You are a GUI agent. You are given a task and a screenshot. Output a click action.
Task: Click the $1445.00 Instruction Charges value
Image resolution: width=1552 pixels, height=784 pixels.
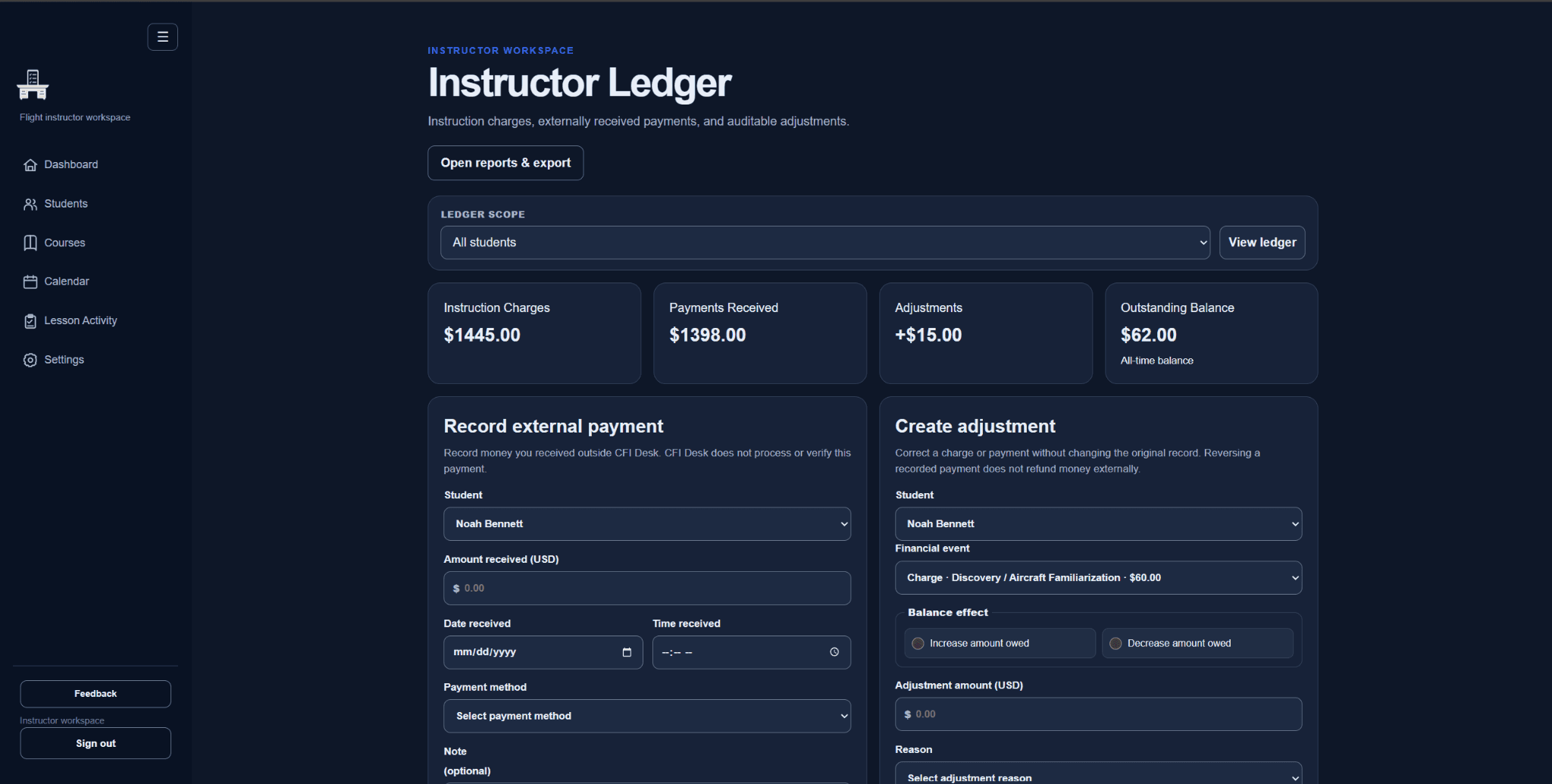(x=482, y=336)
